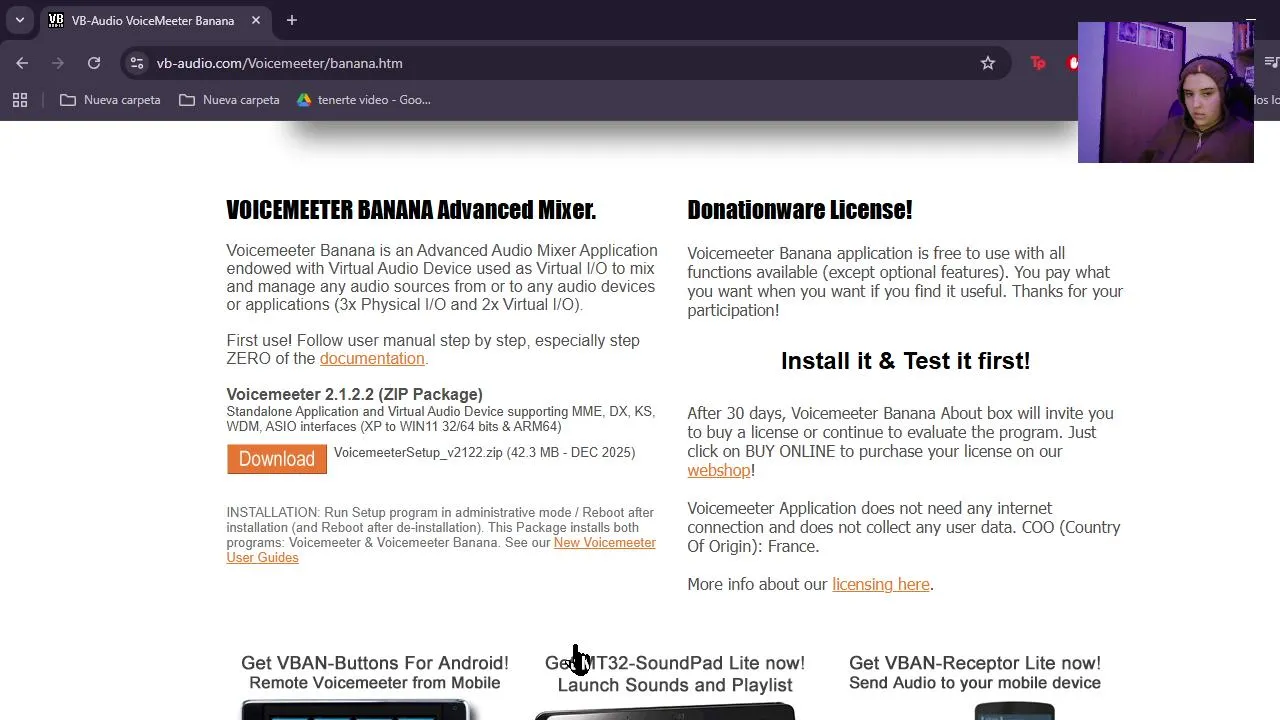Viewport: 1280px width, 720px height.
Task: Open the New Voicemeeter User Guides link
Action: [441, 550]
